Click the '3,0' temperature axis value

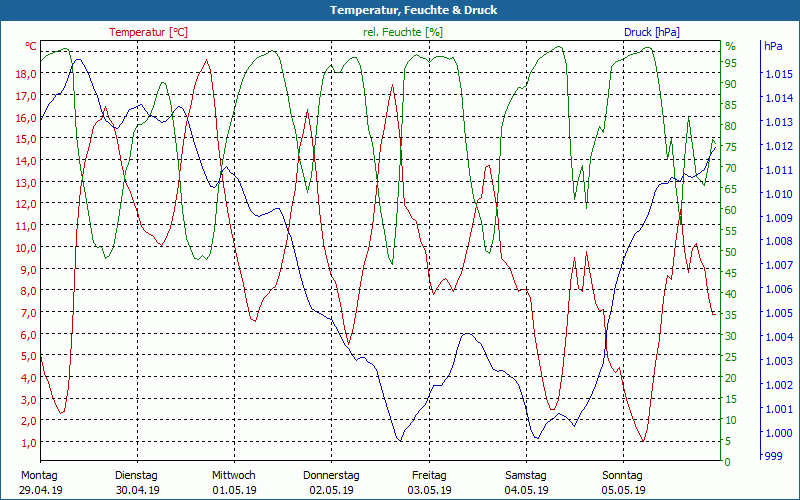tap(29, 399)
